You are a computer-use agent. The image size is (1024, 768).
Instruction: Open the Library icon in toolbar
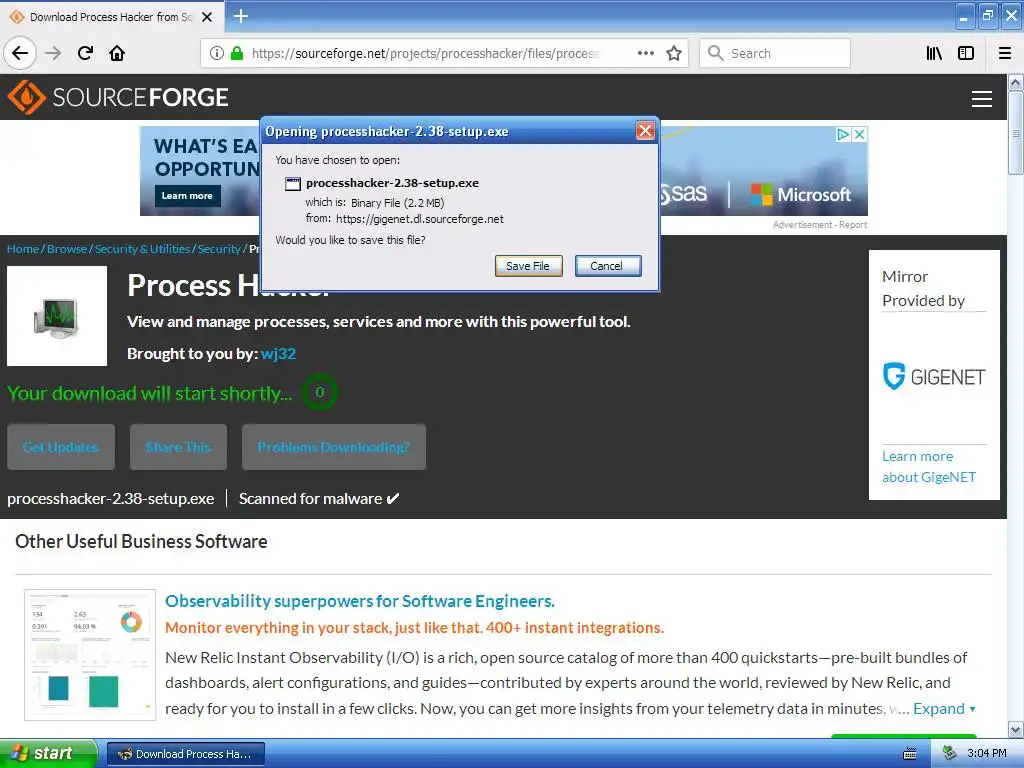pyautogui.click(x=934, y=54)
